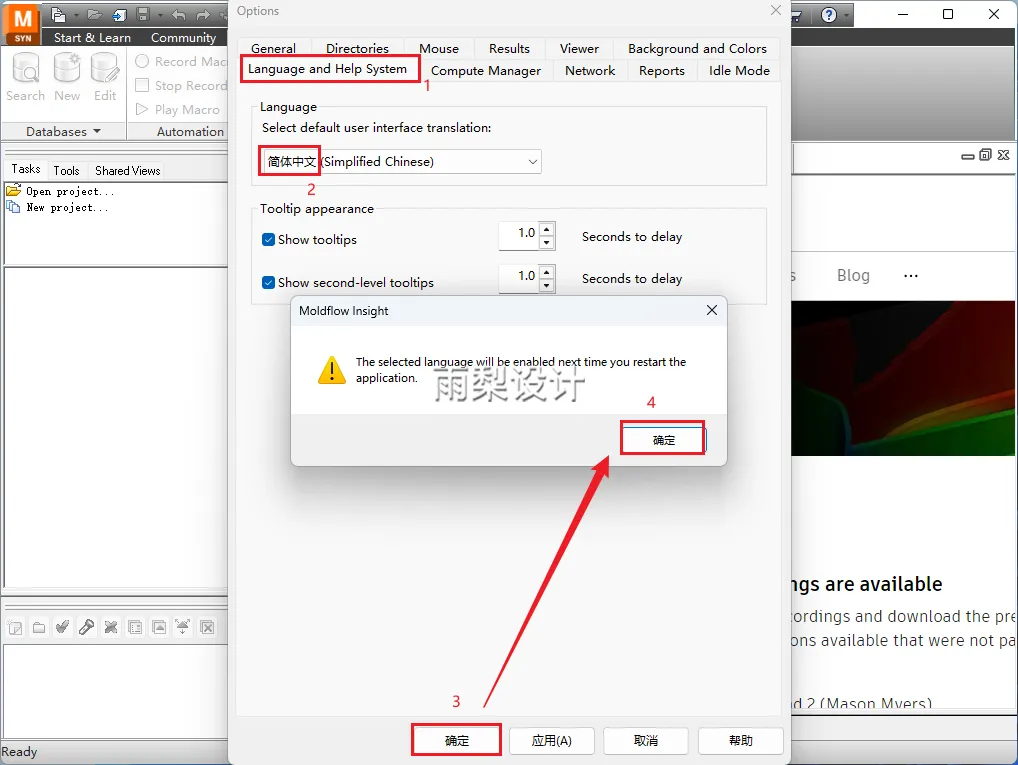Click the help question mark icon in title bar

(829, 14)
